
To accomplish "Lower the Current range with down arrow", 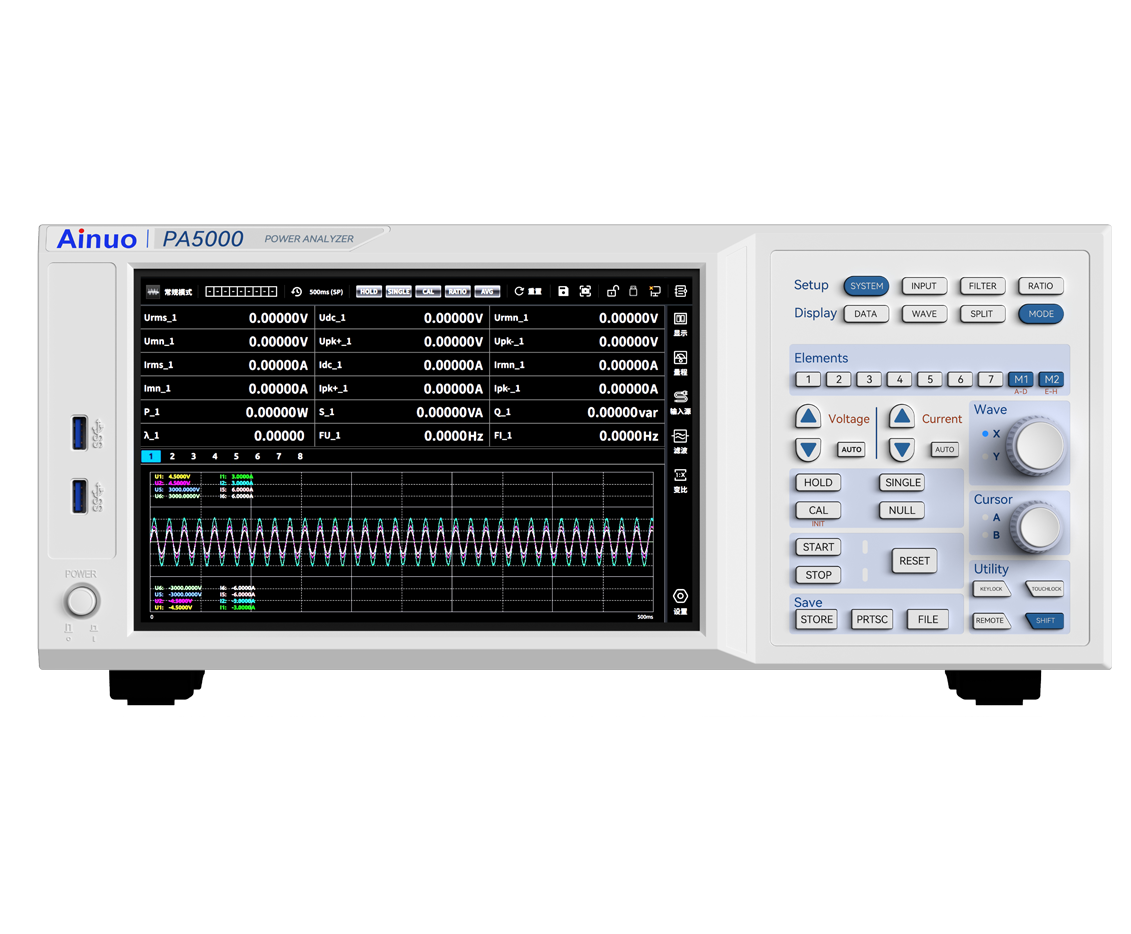I will pos(901,449).
